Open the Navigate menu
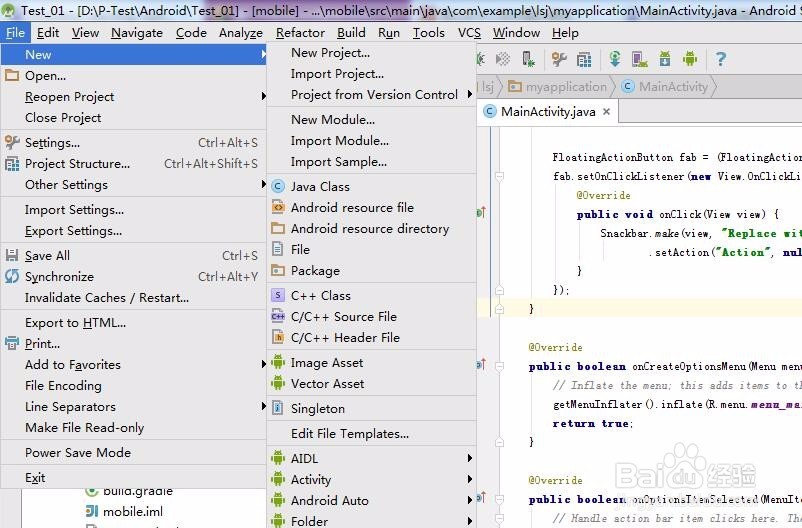Image resolution: width=802 pixels, height=528 pixels. coord(137,33)
